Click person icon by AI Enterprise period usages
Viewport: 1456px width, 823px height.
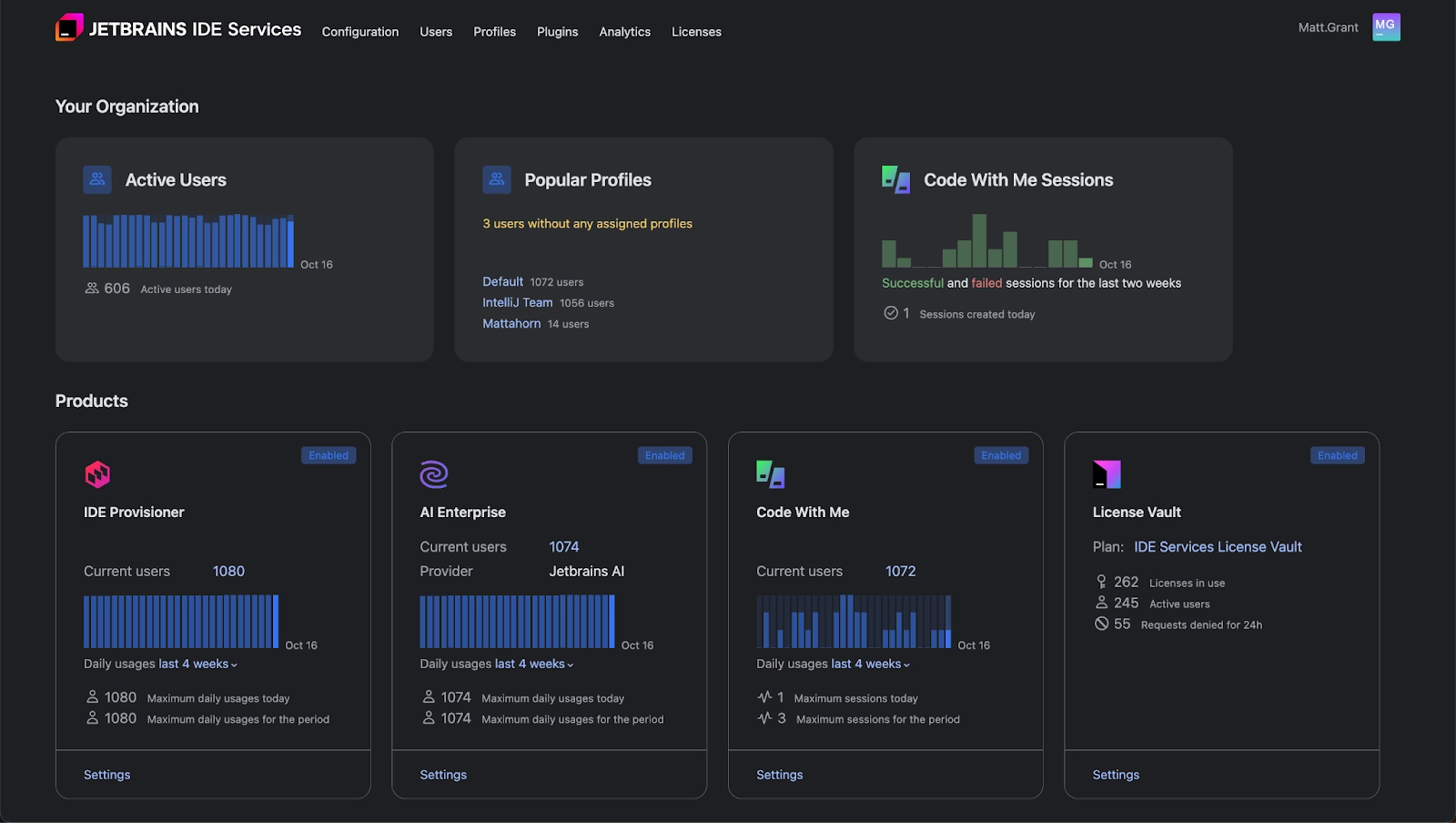click(429, 718)
